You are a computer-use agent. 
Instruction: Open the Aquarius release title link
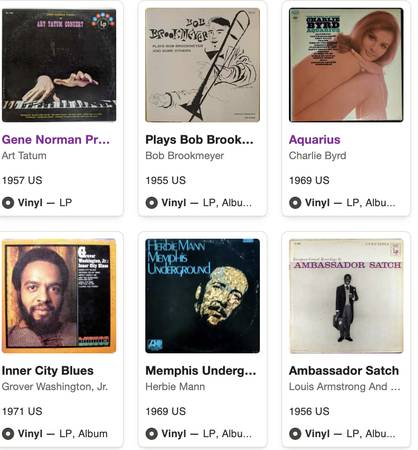point(315,139)
